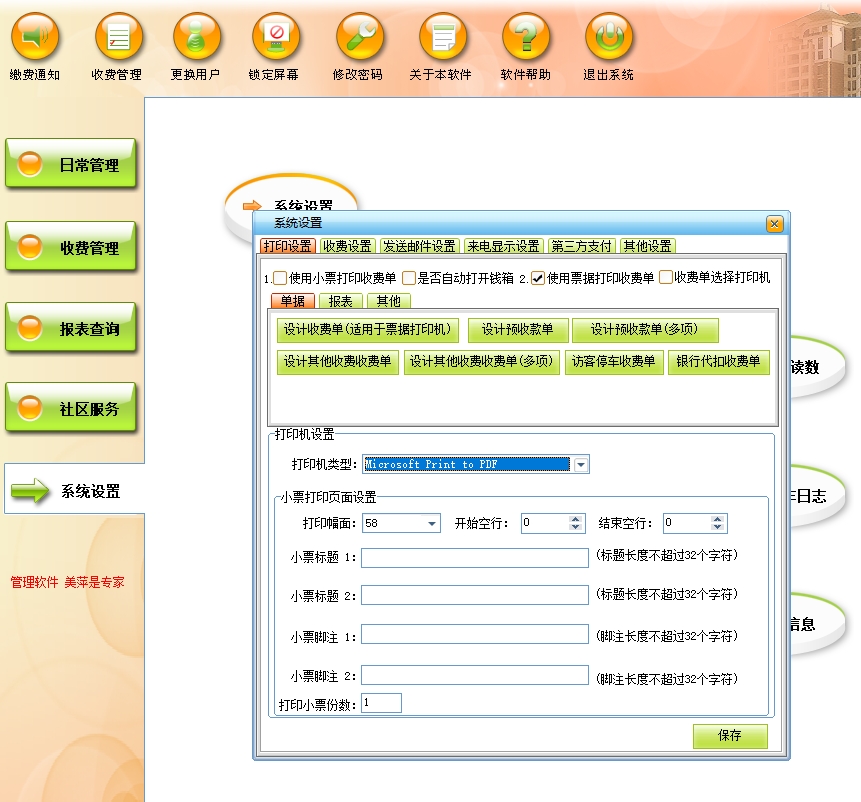Switch to the 收费设置 tab
This screenshot has width=861, height=802.
pos(347,246)
